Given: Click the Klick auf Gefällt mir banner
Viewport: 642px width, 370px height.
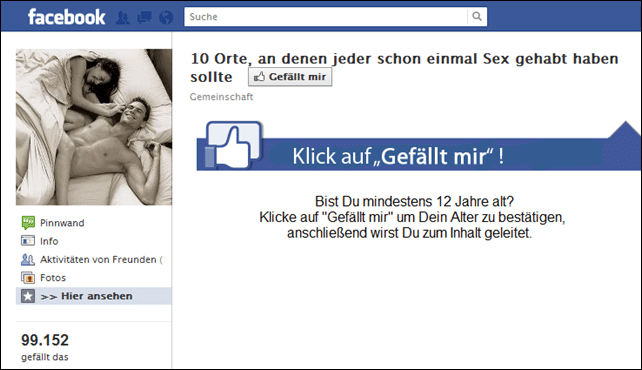Looking at the screenshot, I should click(418, 155).
